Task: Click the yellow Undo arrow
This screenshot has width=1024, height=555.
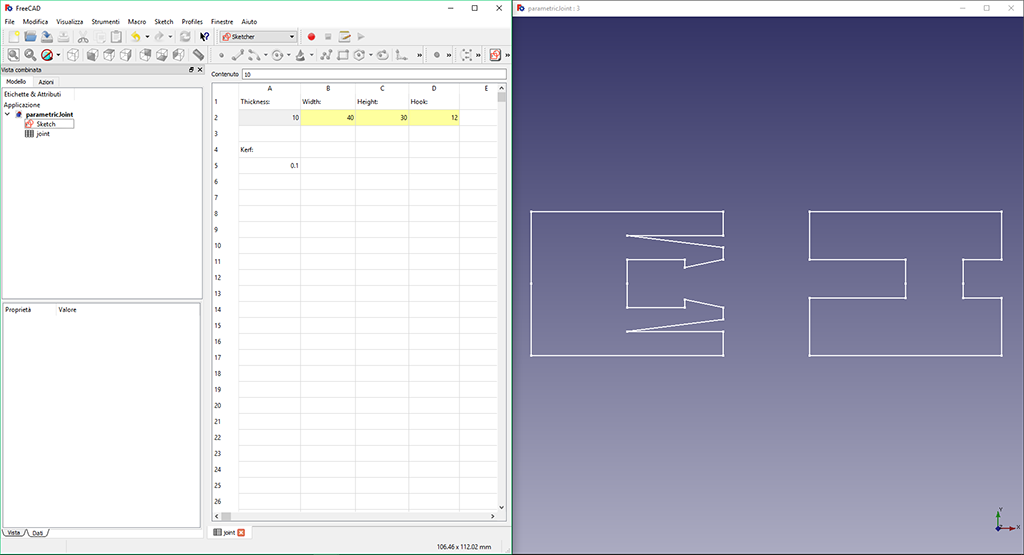Action: tap(135, 37)
